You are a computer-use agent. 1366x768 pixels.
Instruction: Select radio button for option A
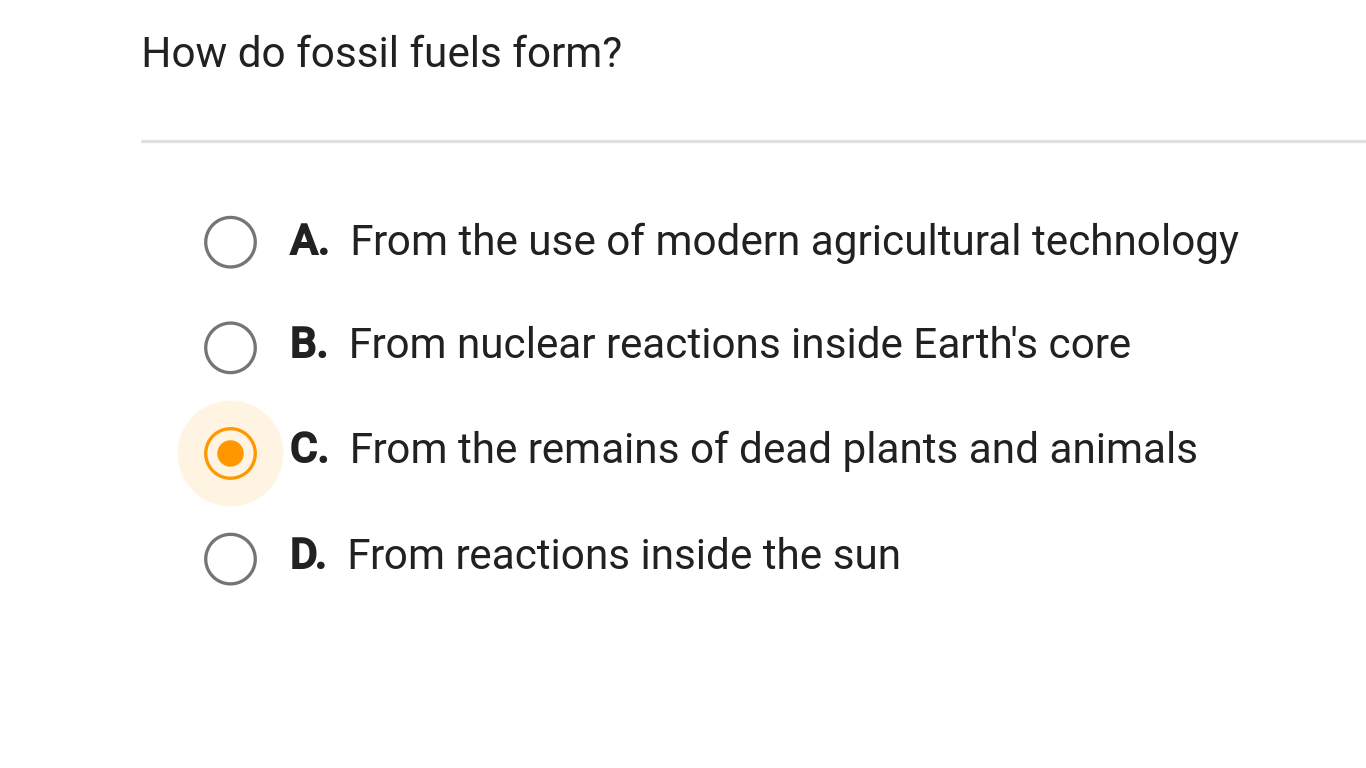point(230,242)
